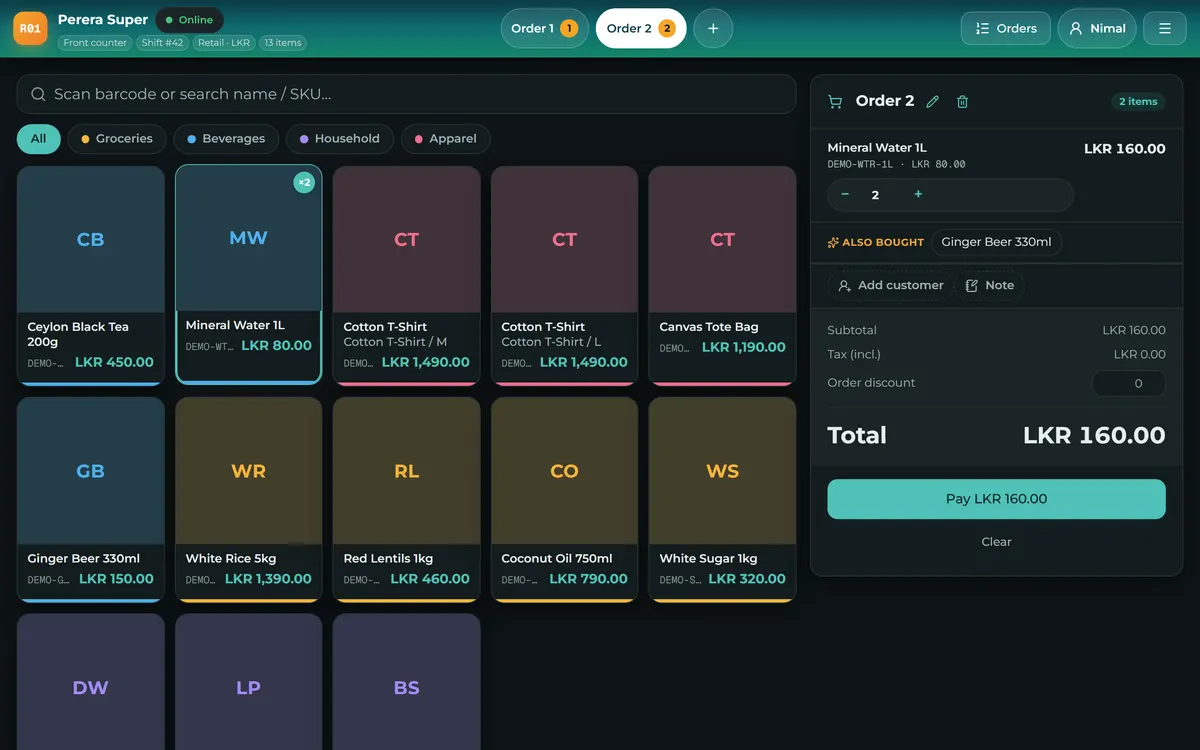Click the Tax LKR 0.00 value
This screenshot has width=1200, height=750.
pyautogui.click(x=1139, y=354)
